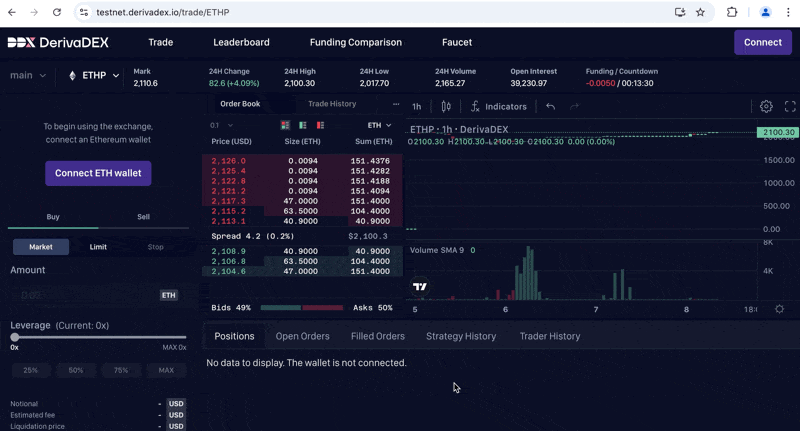Show asks-only order book view
800x431 pixels.
pyautogui.click(x=320, y=125)
